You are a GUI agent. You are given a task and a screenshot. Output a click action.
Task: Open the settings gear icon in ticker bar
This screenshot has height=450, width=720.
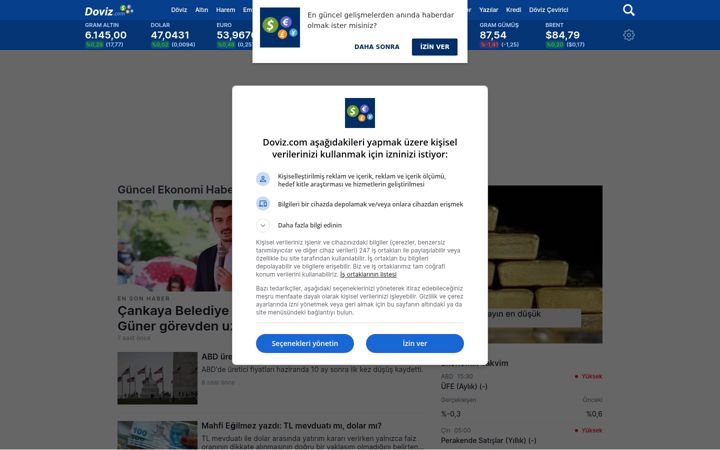629,35
